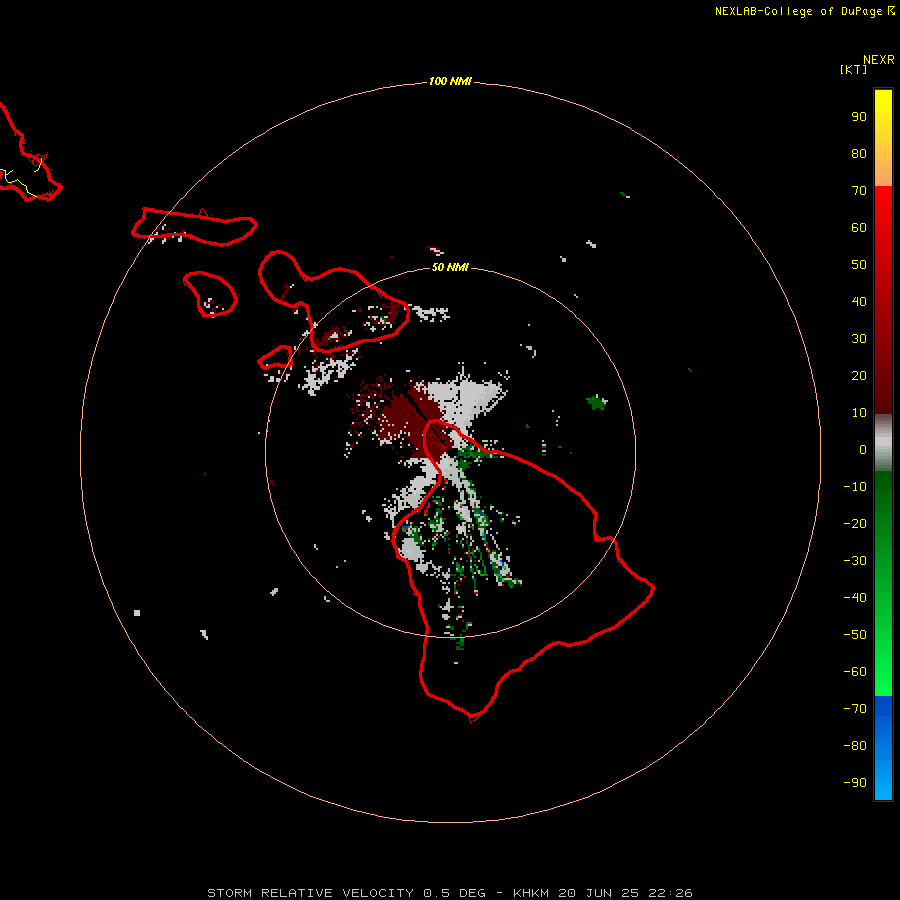The height and width of the screenshot is (900, 900).
Task: Click the -30 value on the velocity scale
Action: pyautogui.click(x=855, y=561)
